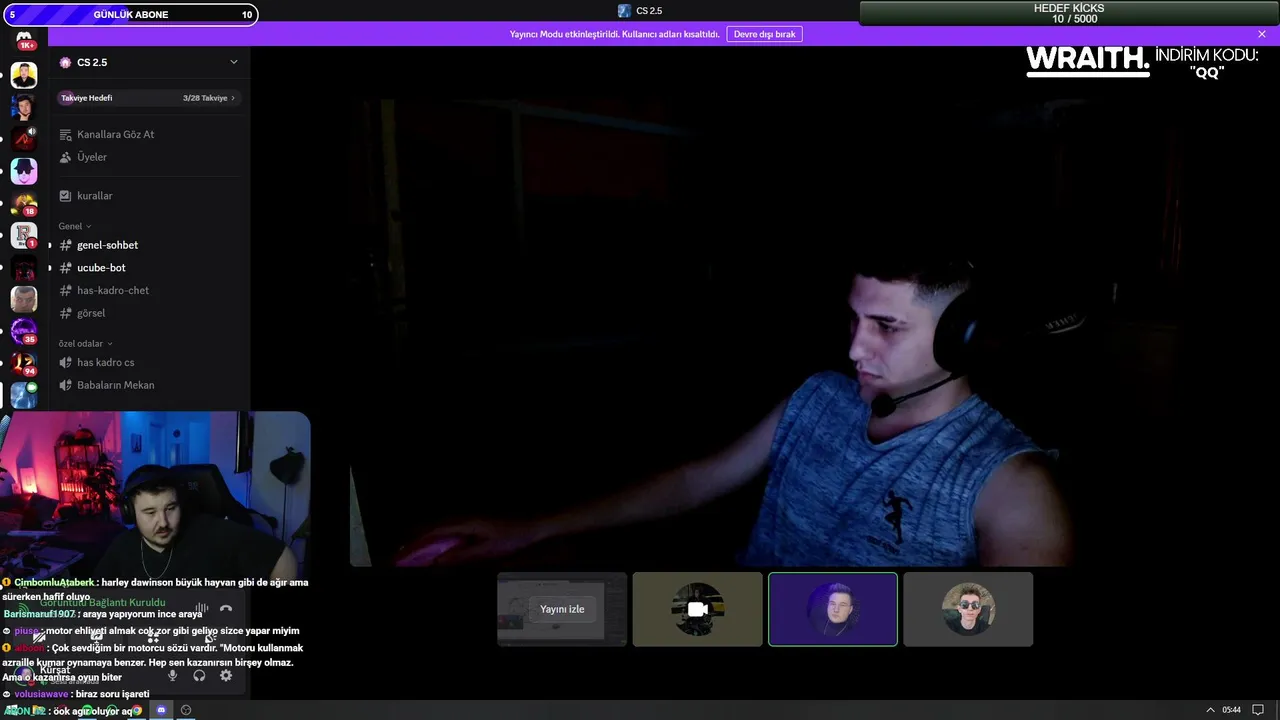Select the server icon with badge 35

coord(24,331)
